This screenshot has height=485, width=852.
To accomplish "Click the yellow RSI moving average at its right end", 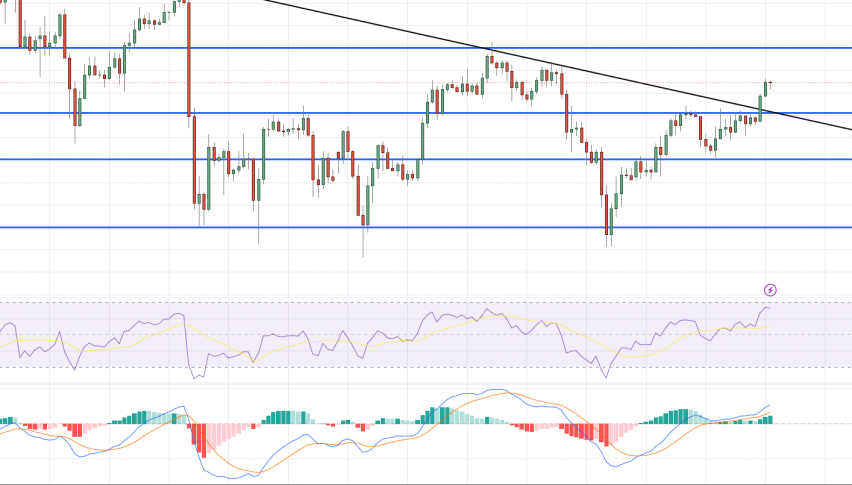I will tap(768, 326).
